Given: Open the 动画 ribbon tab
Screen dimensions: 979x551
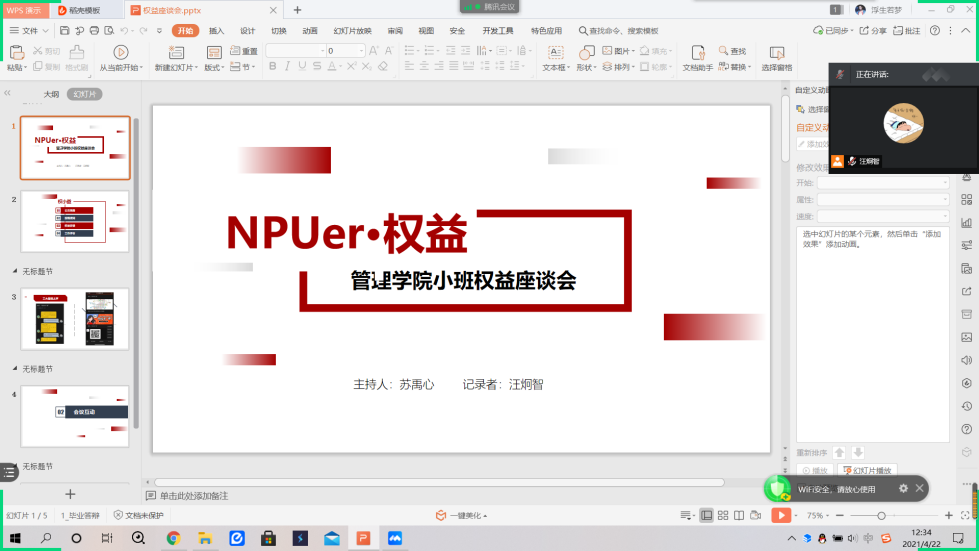Looking at the screenshot, I should [310, 31].
